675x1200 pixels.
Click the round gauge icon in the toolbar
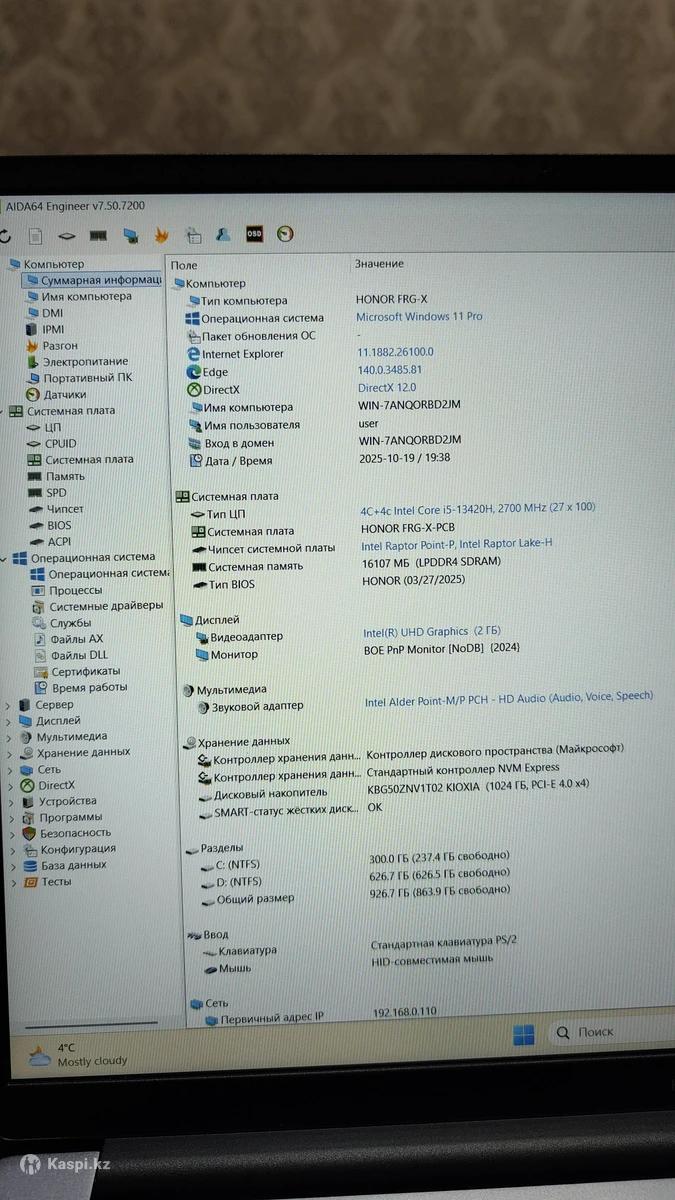coord(286,234)
